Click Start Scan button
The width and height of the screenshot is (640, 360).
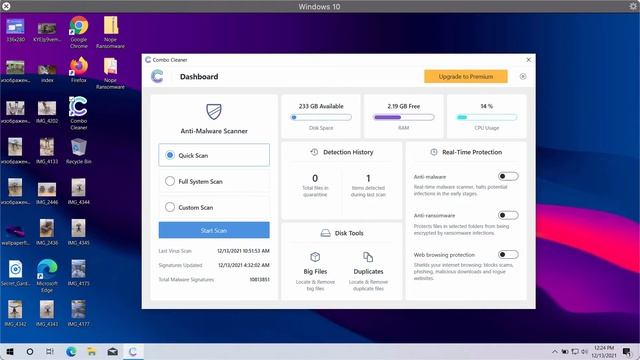[x=214, y=230]
